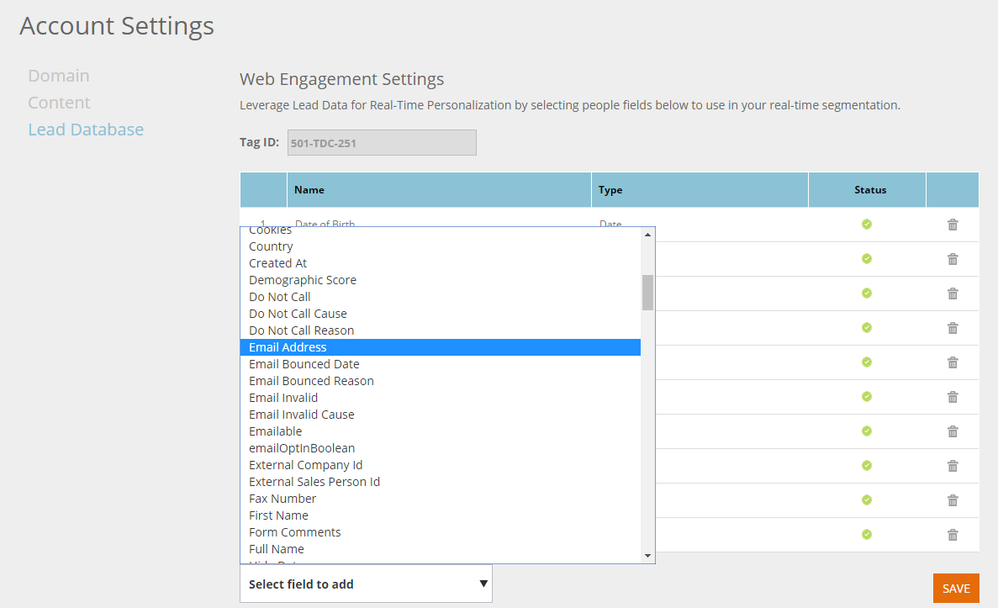Open the Domain settings section
This screenshot has width=998, height=608.
click(59, 76)
